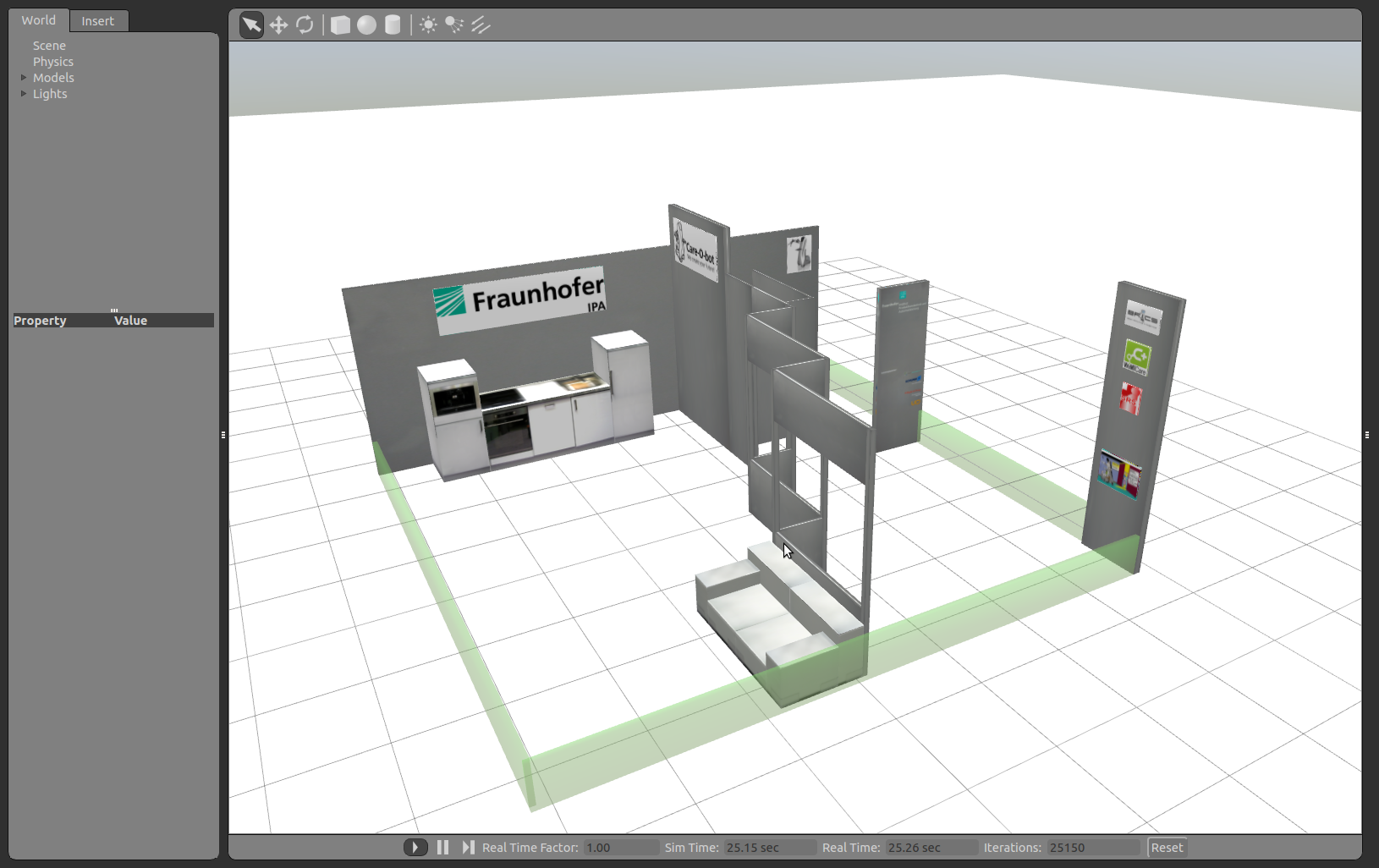Select Scene in the world tree
This screenshot has width=1379, height=868.
click(x=49, y=46)
